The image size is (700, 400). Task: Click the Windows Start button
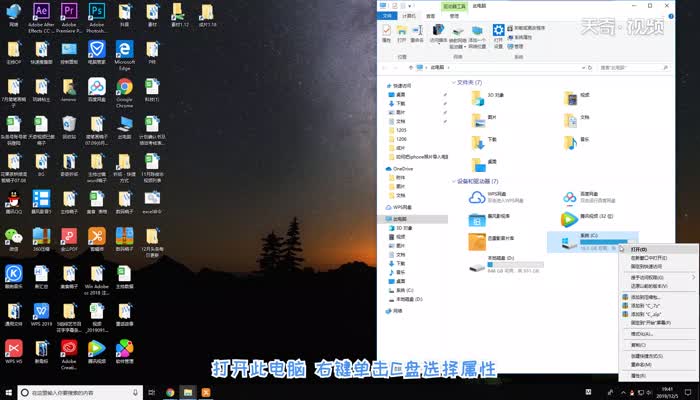tap(8, 392)
